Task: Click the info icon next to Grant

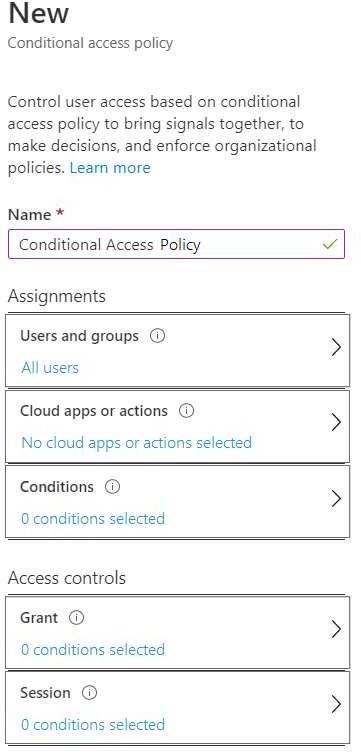Action: tap(76, 618)
